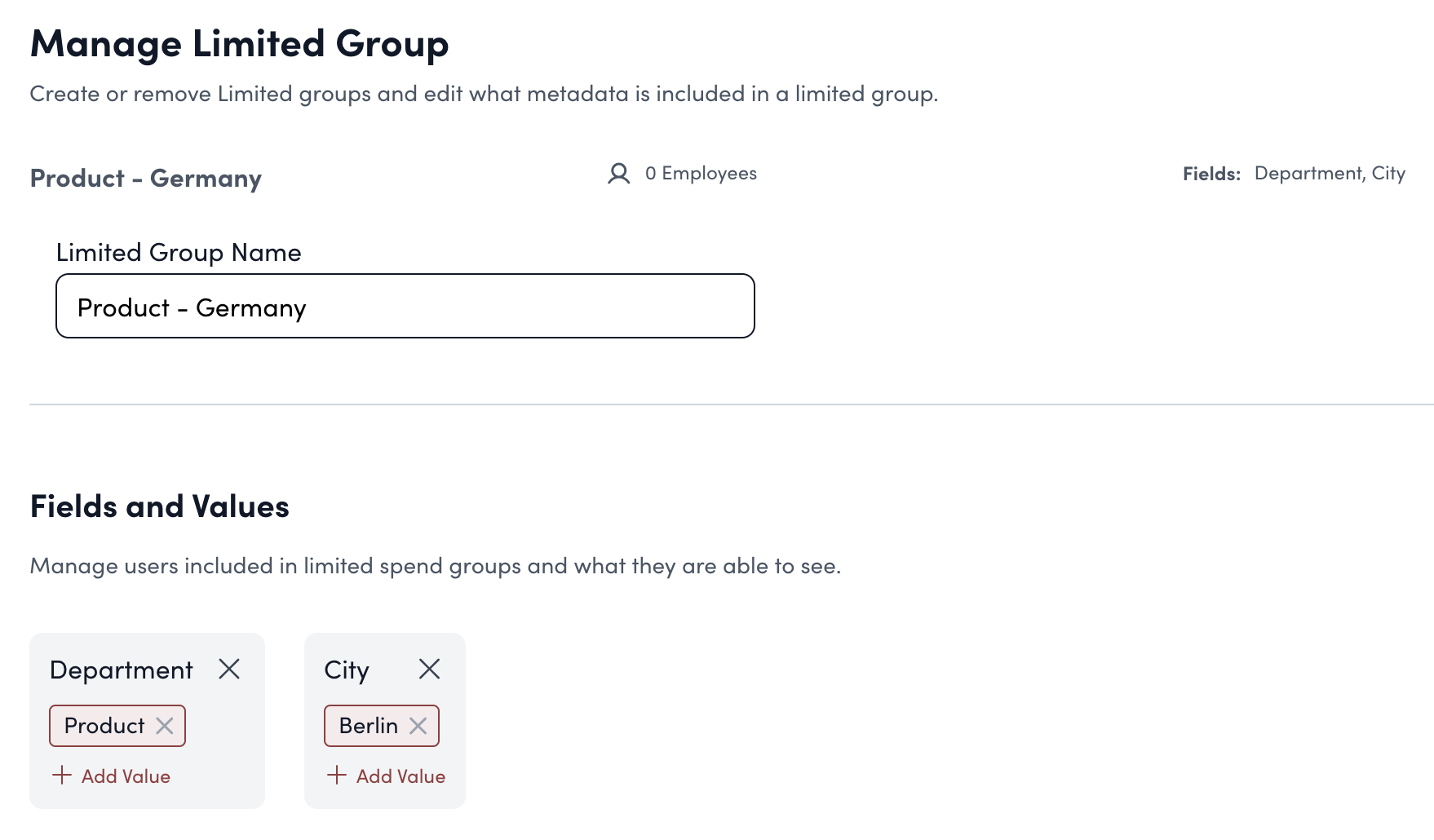The width and height of the screenshot is (1434, 840).
Task: Remove the City field with its X
Action: 429,670
